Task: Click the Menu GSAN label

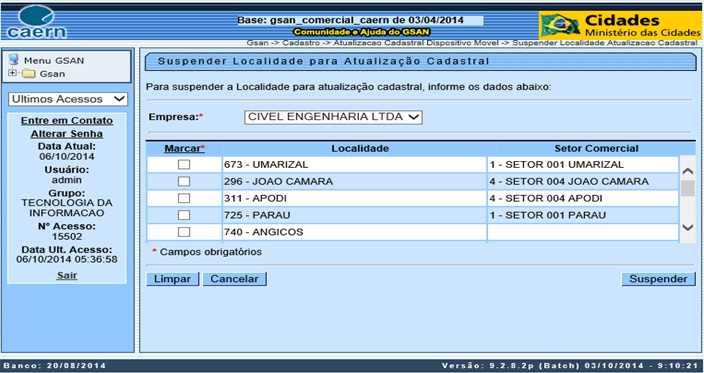Action: (54, 61)
